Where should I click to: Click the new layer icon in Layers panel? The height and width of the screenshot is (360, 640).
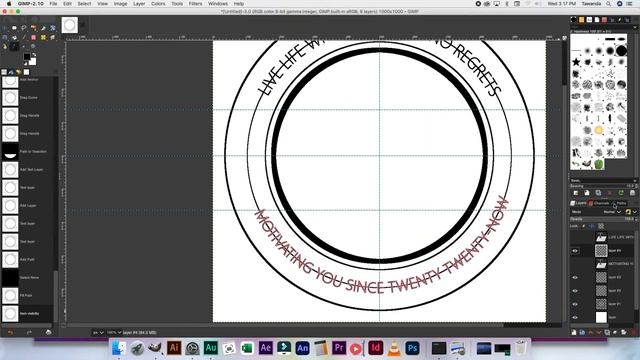(x=574, y=332)
